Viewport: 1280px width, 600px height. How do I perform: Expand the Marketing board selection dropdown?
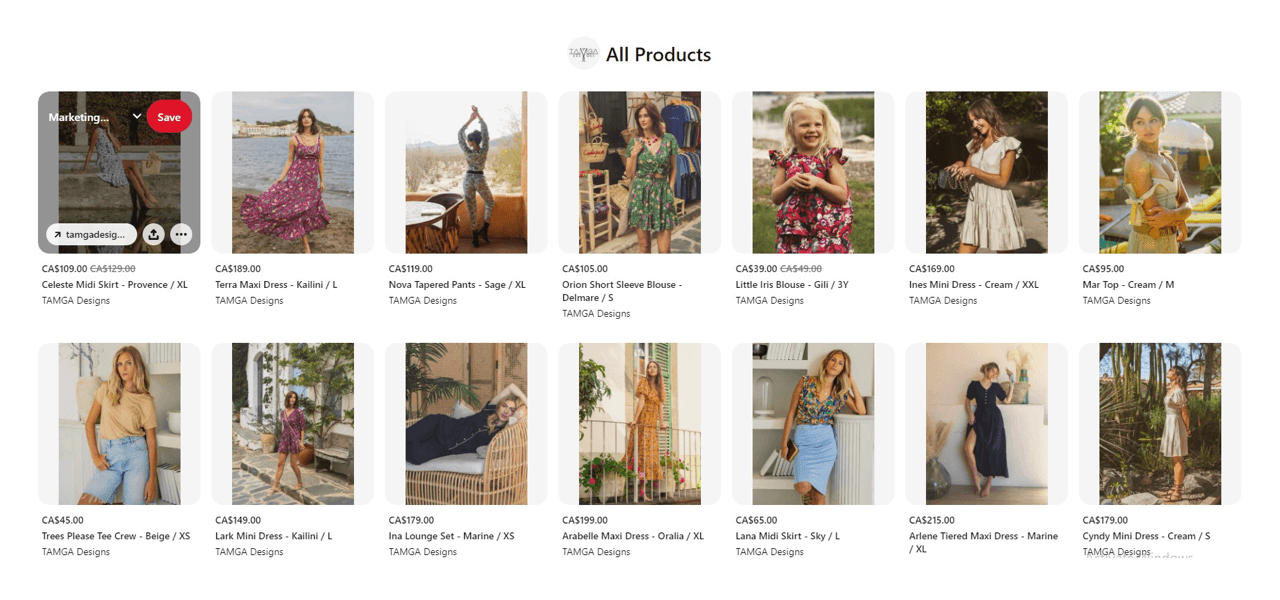point(137,117)
